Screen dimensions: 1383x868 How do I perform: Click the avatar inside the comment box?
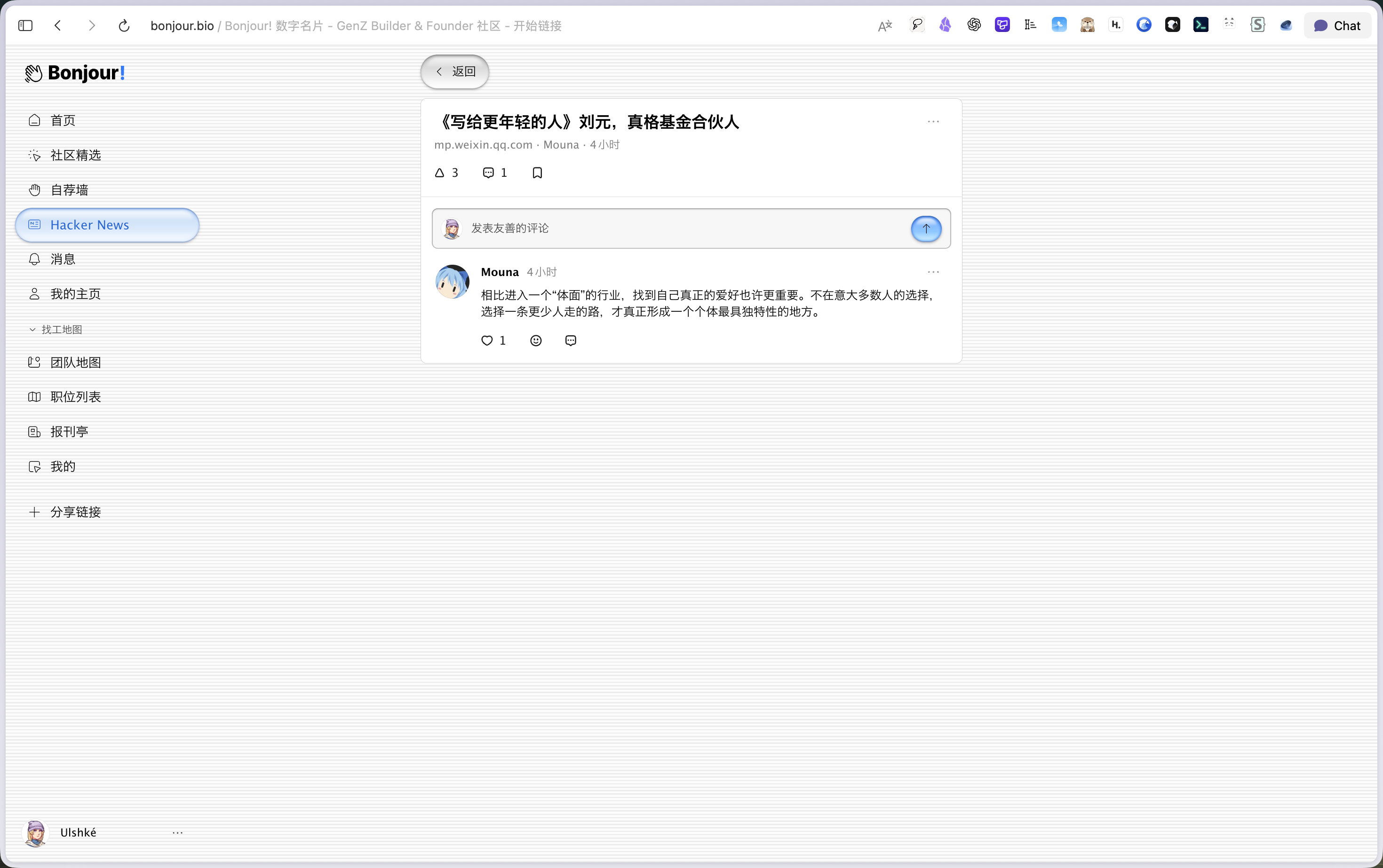click(x=452, y=229)
